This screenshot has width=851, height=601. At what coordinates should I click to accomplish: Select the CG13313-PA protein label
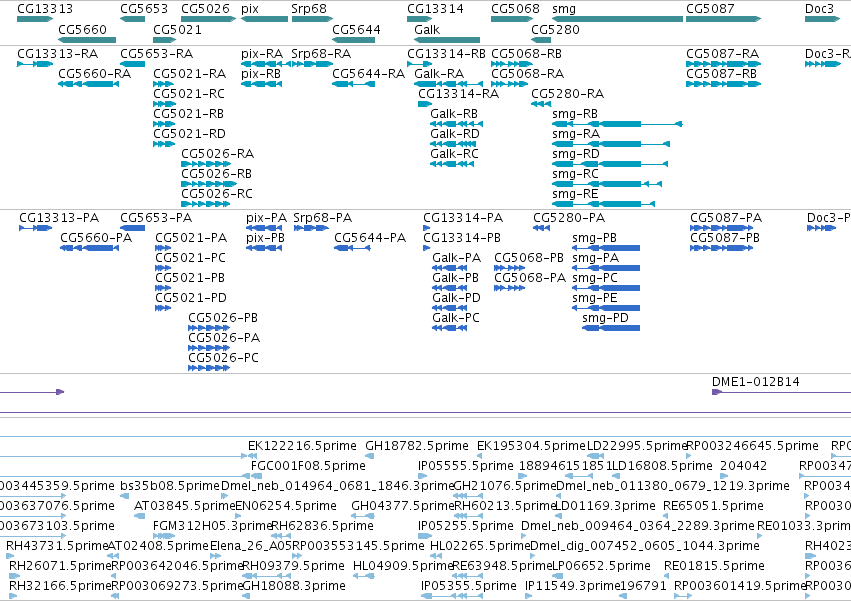(59, 218)
